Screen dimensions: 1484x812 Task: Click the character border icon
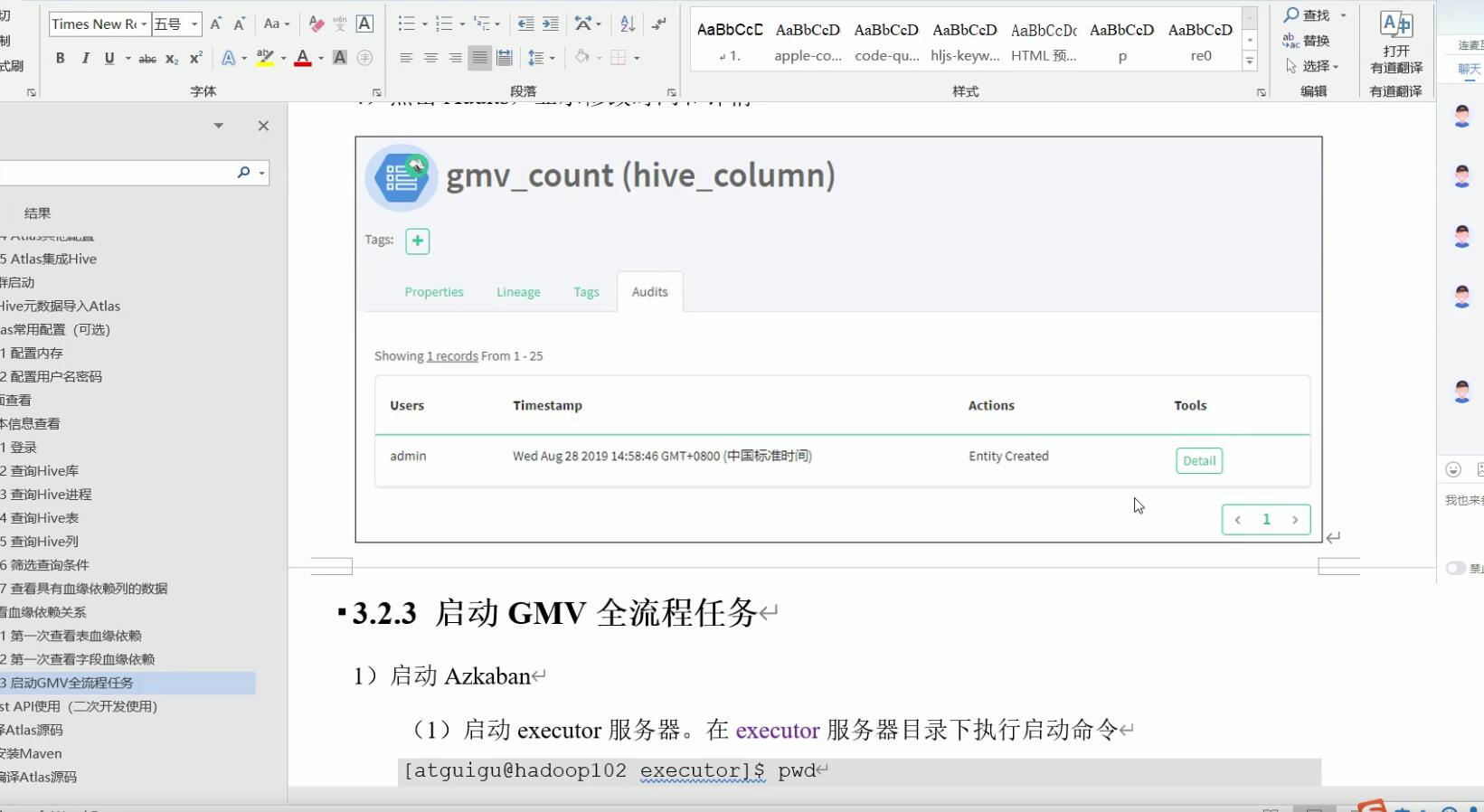[x=364, y=24]
